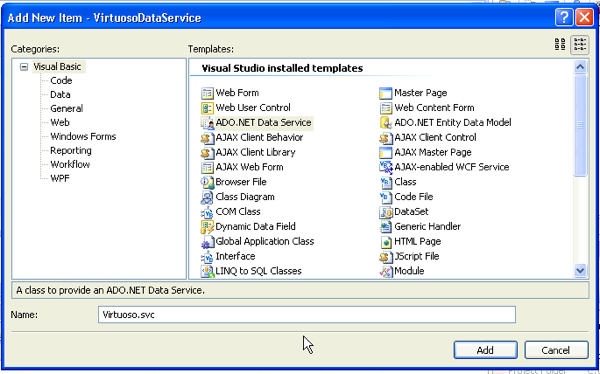Image resolution: width=600 pixels, height=374 pixels.
Task: Select the Class Diagram template icon
Action: [207, 197]
